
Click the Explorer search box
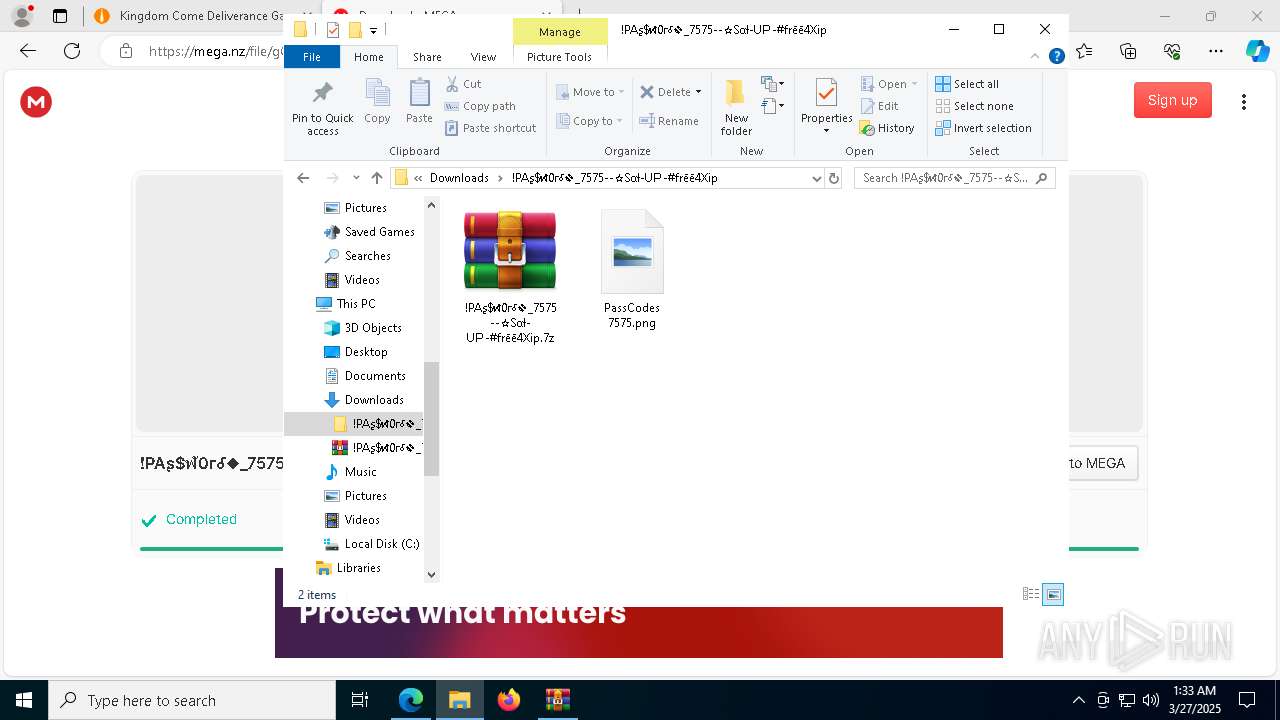[954, 178]
